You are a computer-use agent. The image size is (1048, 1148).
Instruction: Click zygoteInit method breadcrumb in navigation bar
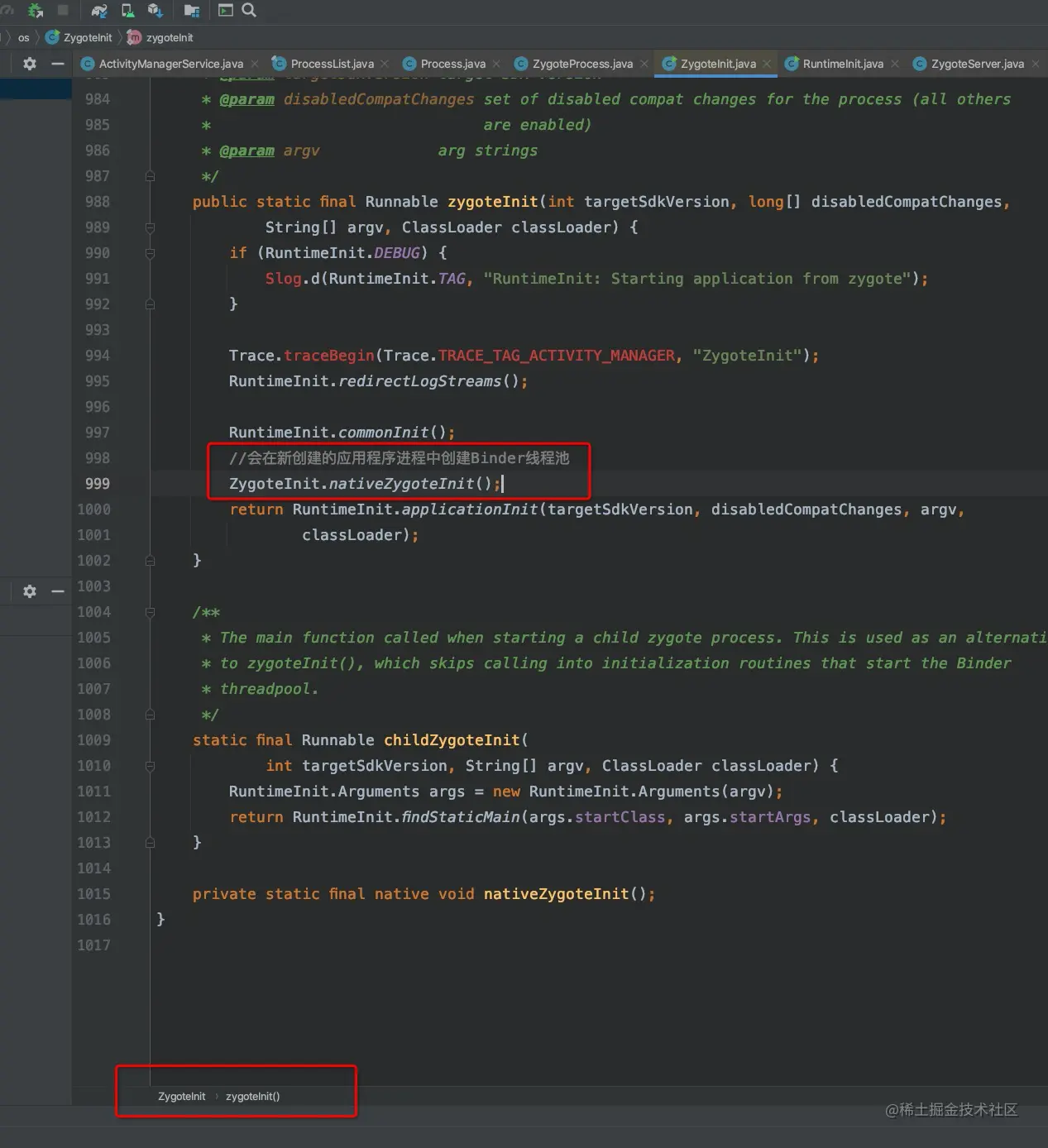click(170, 37)
